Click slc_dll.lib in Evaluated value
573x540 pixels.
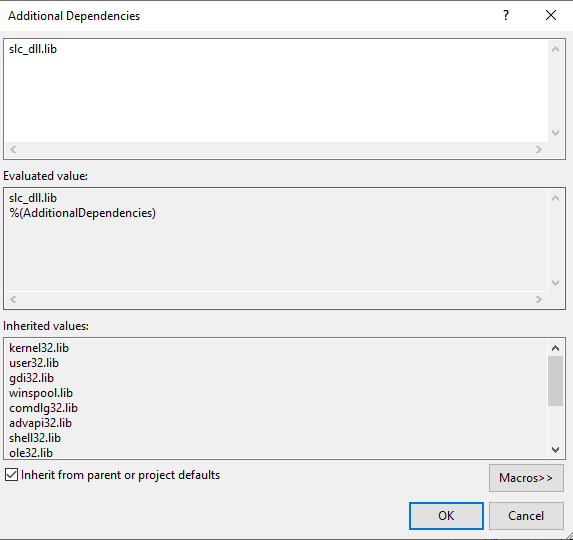(x=33, y=198)
